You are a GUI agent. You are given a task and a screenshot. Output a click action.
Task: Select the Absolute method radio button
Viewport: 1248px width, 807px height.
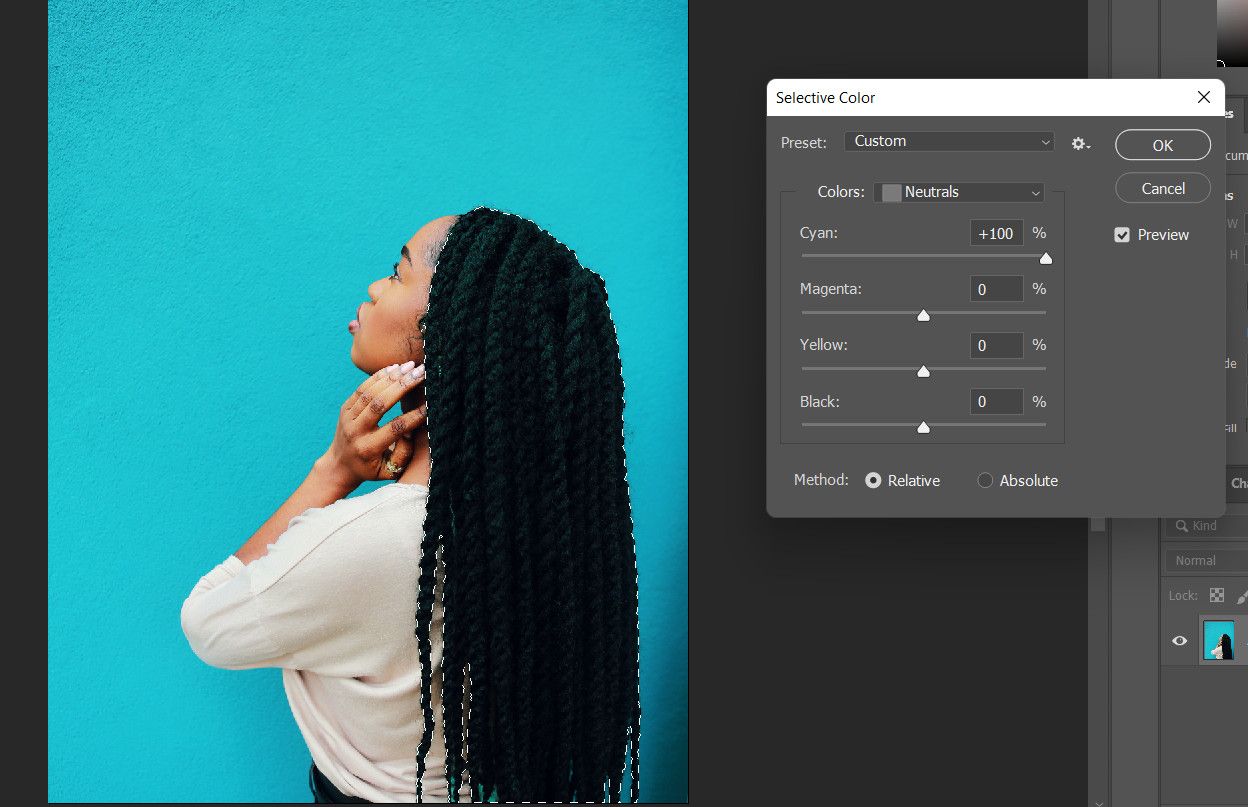pos(985,480)
